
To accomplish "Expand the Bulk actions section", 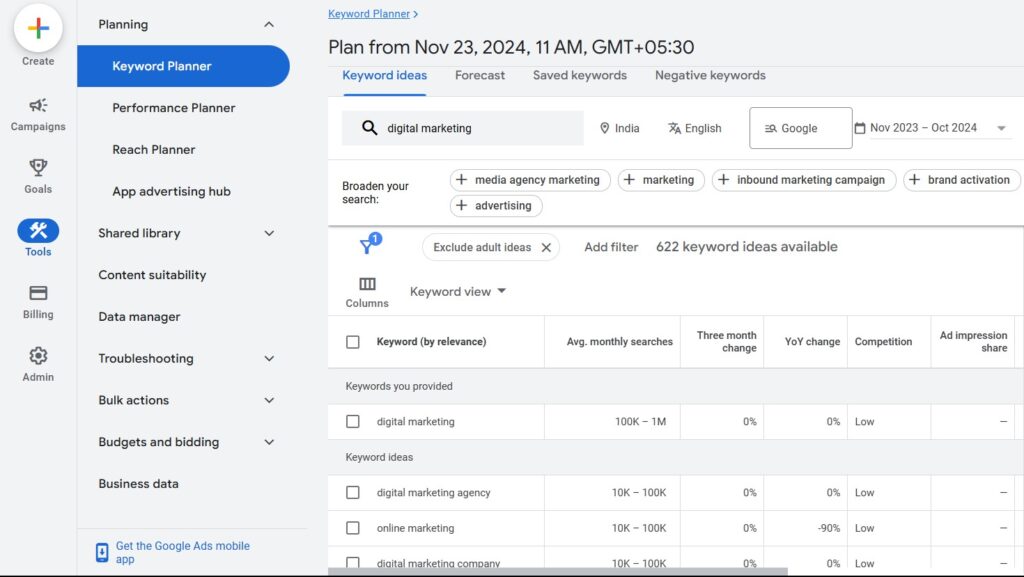I will pos(268,400).
